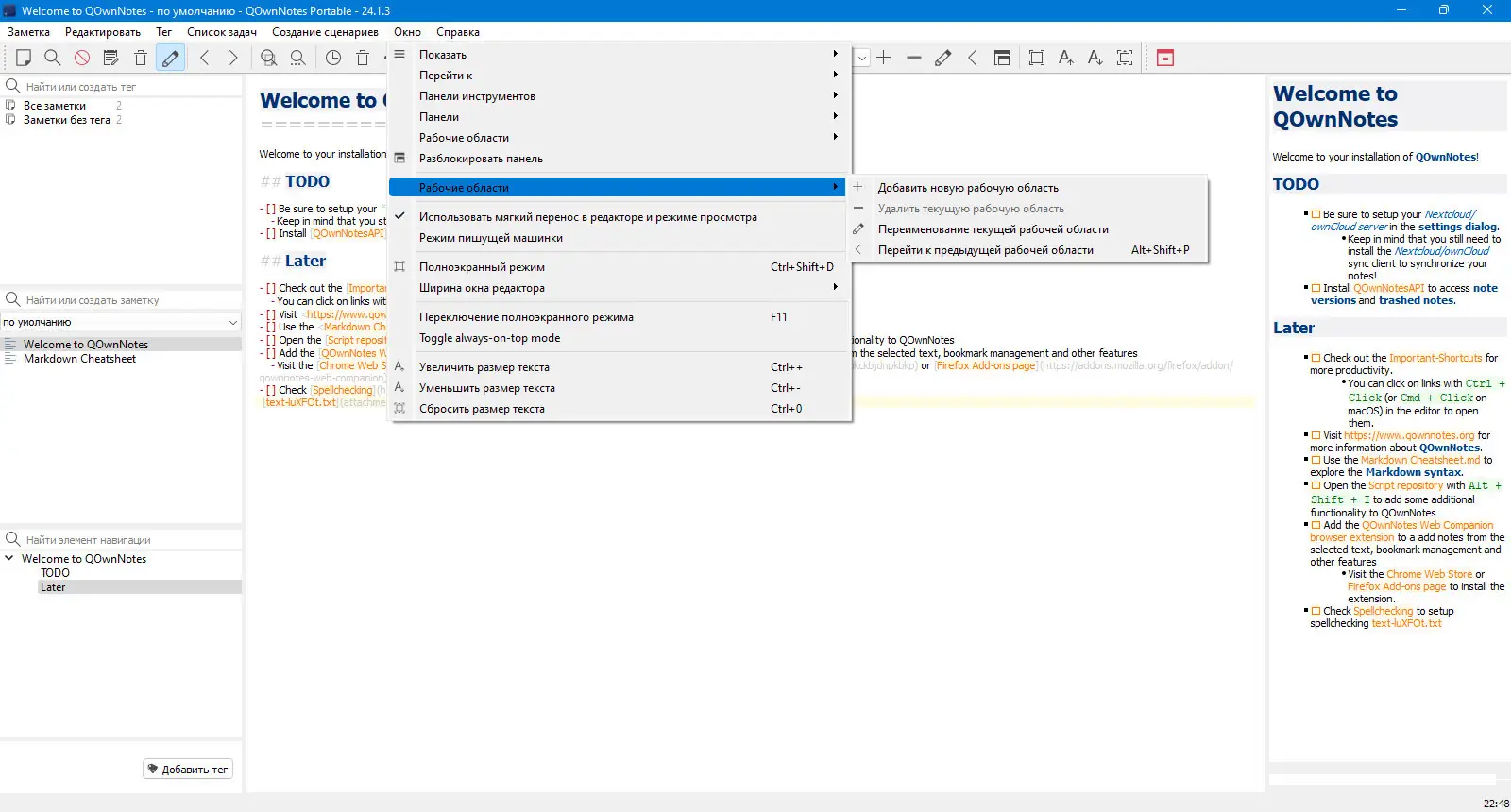
Task: Click the red prohibited circle toolbar icon
Action: 82,58
